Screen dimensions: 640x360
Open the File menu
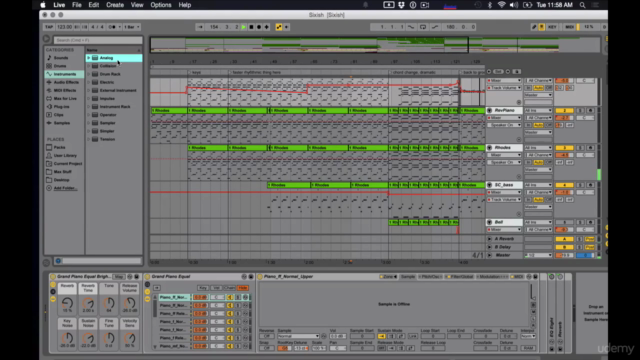point(77,5)
